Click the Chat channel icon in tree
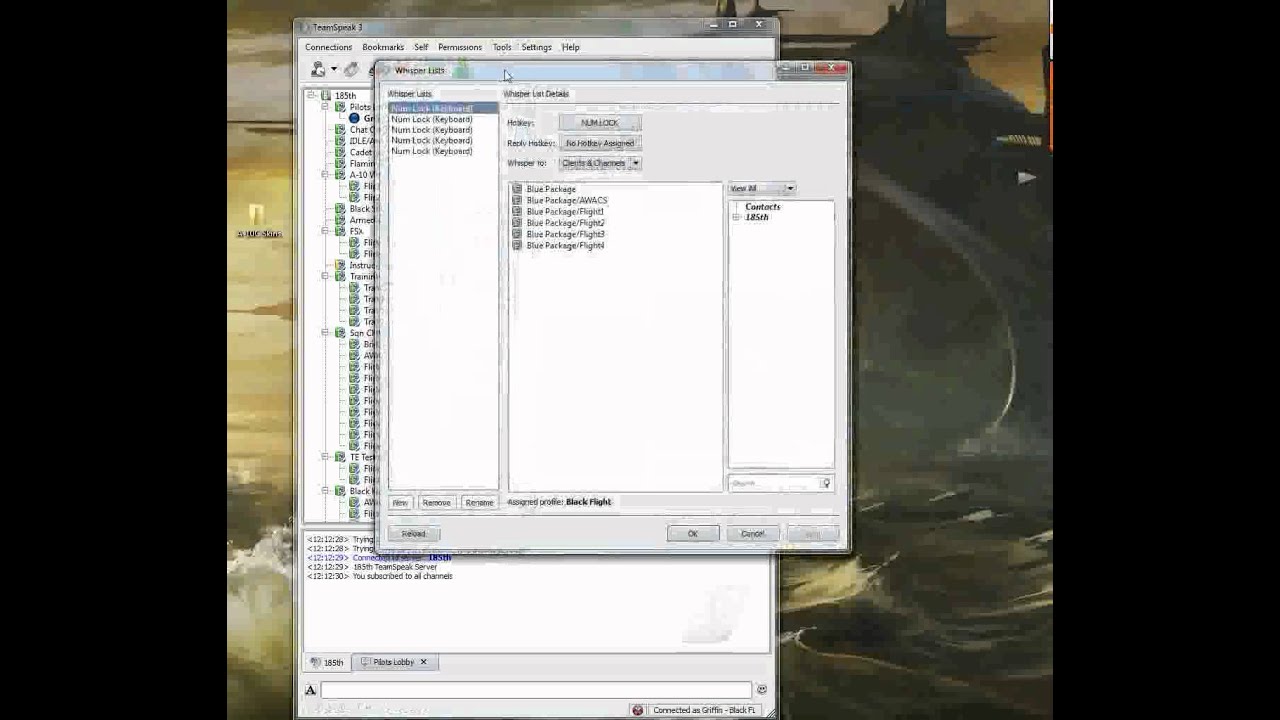1280x720 pixels. click(x=340, y=129)
